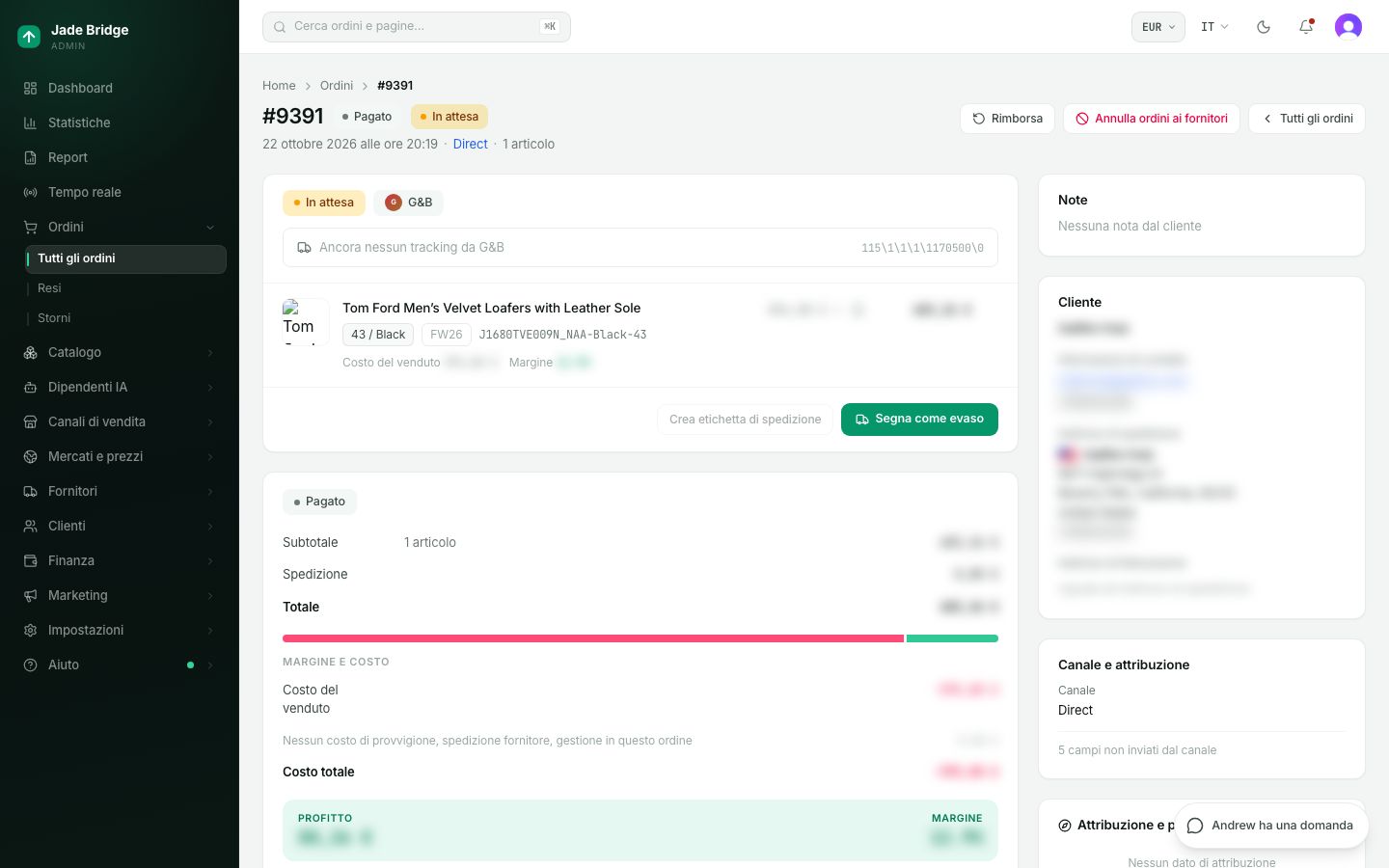Expand the Marketing section
Screen dimensions: 1389x868
[120, 595]
